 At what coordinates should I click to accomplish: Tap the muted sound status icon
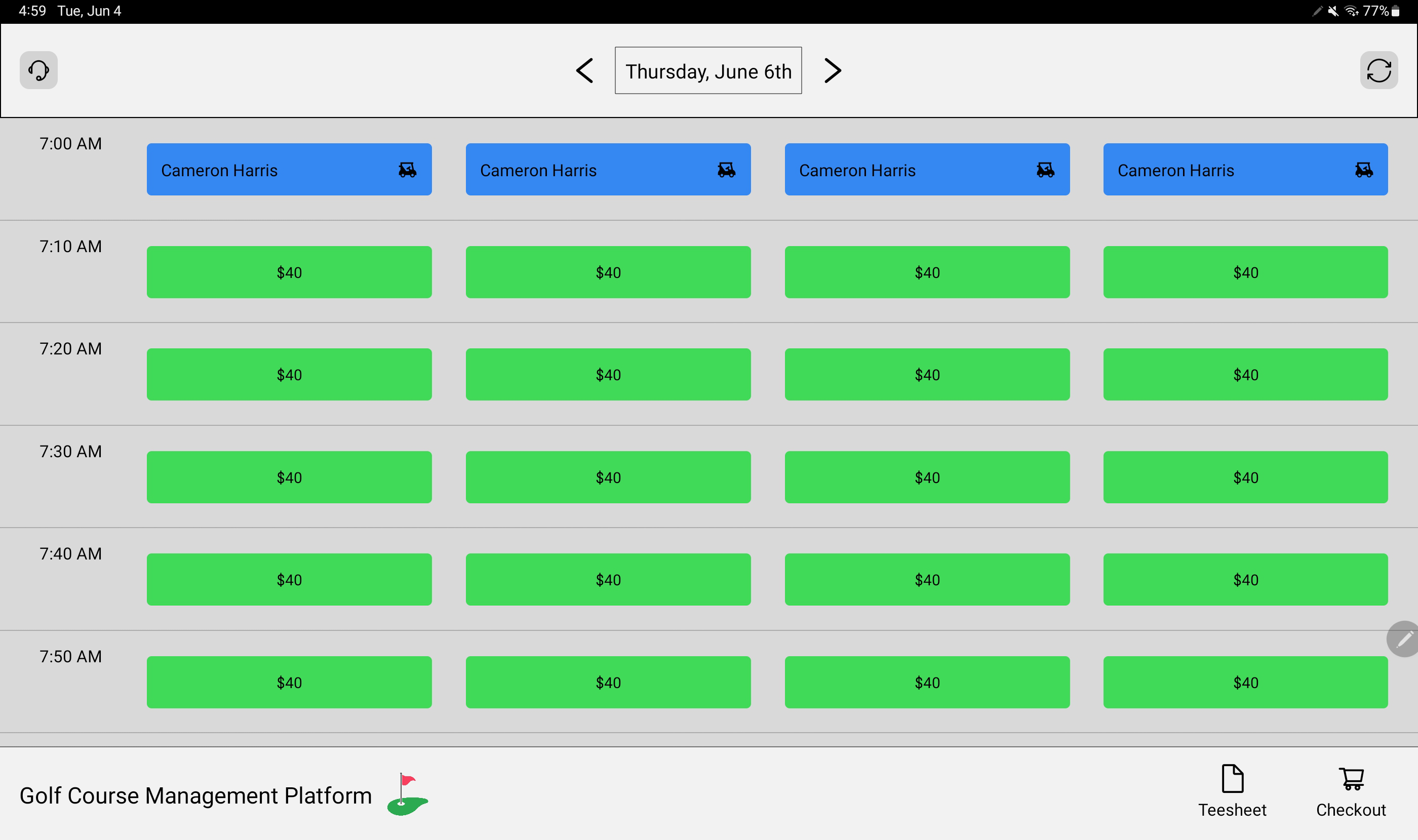[1333, 11]
